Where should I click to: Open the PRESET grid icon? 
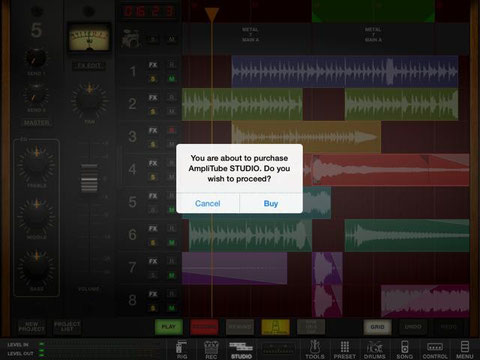pyautogui.click(x=345, y=349)
